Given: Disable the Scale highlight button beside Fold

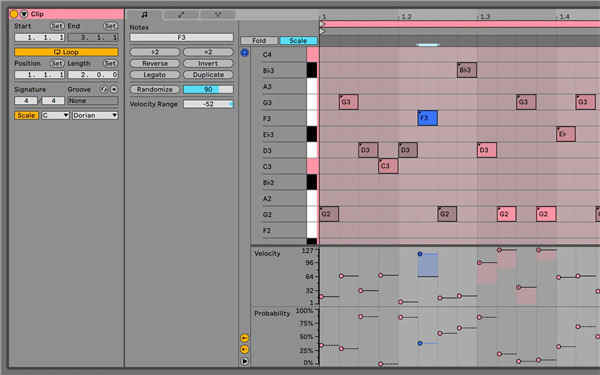Looking at the screenshot, I should tap(298, 41).
